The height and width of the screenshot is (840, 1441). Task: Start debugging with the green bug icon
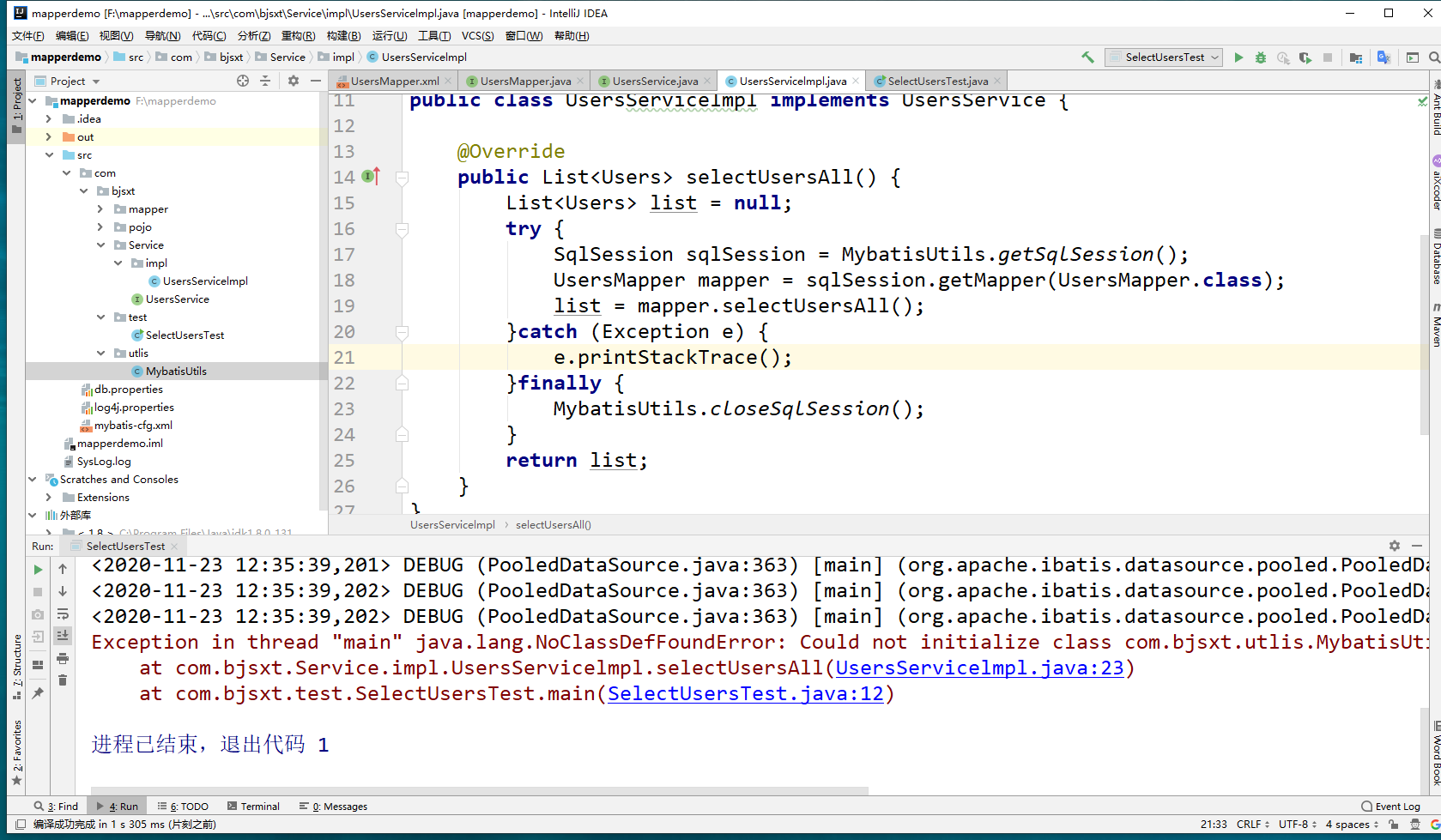(x=1261, y=57)
